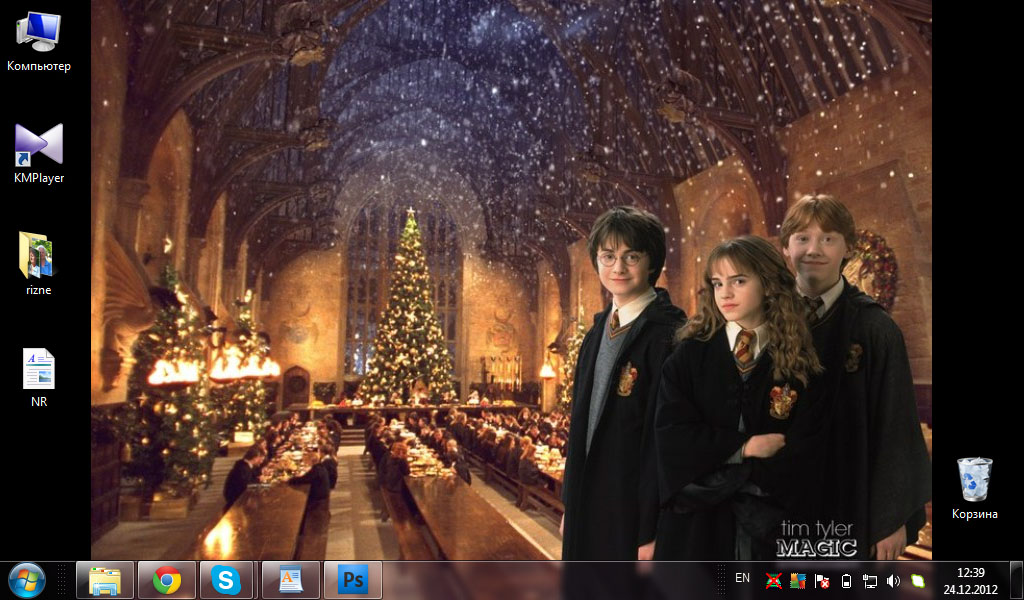Screen dimensions: 1024x600
Task: Check the battery status tray icon
Action: click(x=846, y=580)
